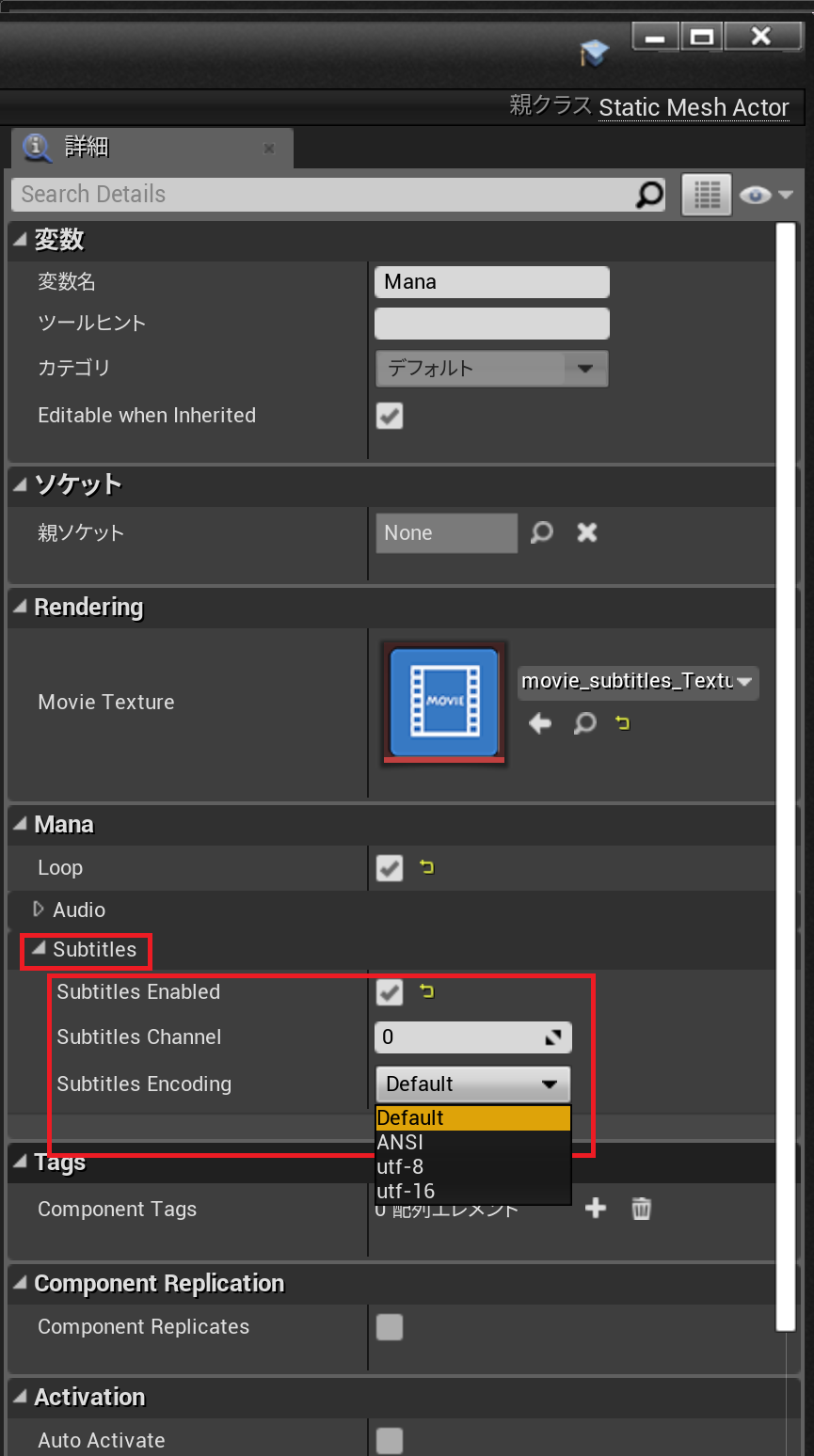Click the magnifier icon in Search Details
The width and height of the screenshot is (814, 1456).
point(649,195)
